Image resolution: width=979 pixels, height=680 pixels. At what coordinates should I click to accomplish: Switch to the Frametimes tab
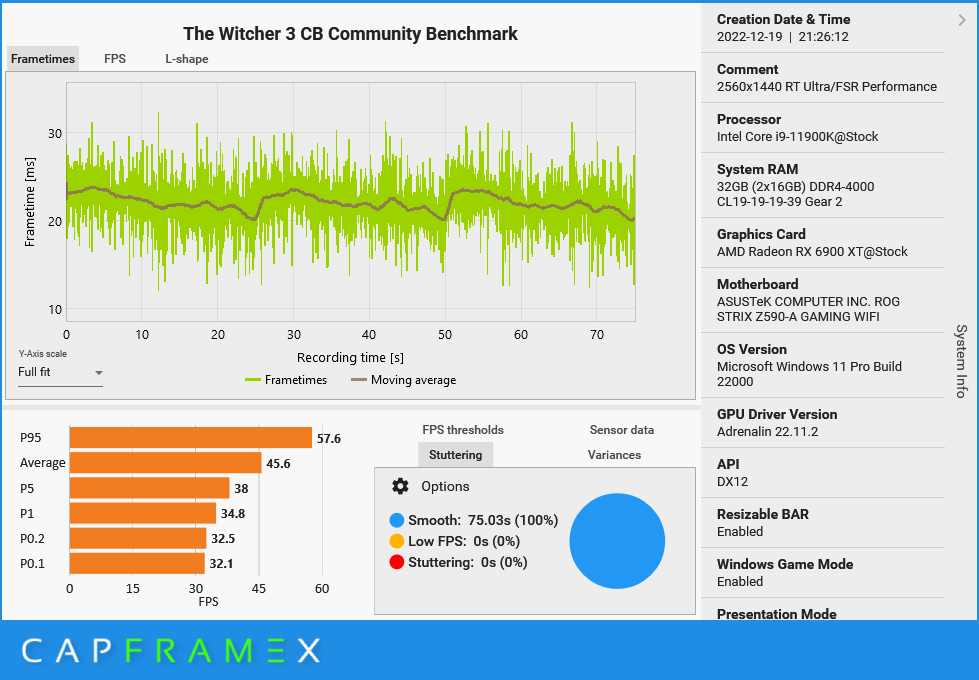42,59
